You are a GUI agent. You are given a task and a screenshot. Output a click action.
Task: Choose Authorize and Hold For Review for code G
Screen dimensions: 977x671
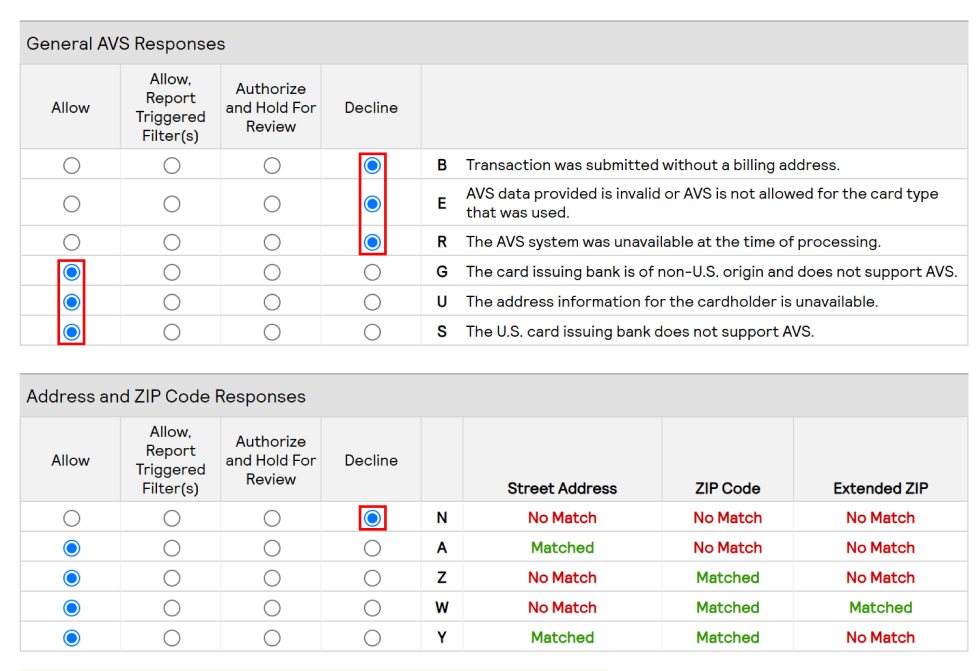tap(272, 272)
